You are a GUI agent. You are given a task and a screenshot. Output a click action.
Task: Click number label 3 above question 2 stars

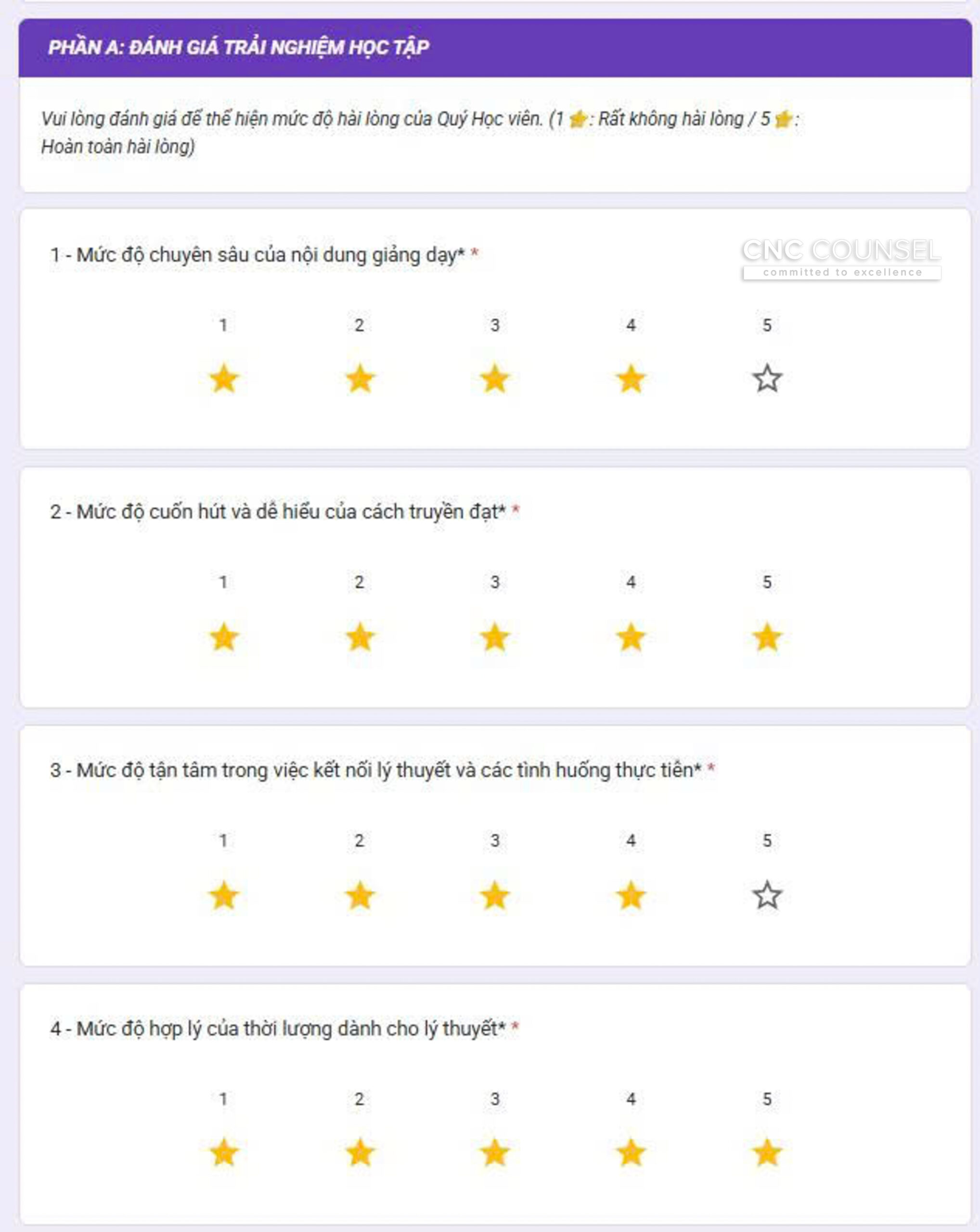tap(495, 582)
